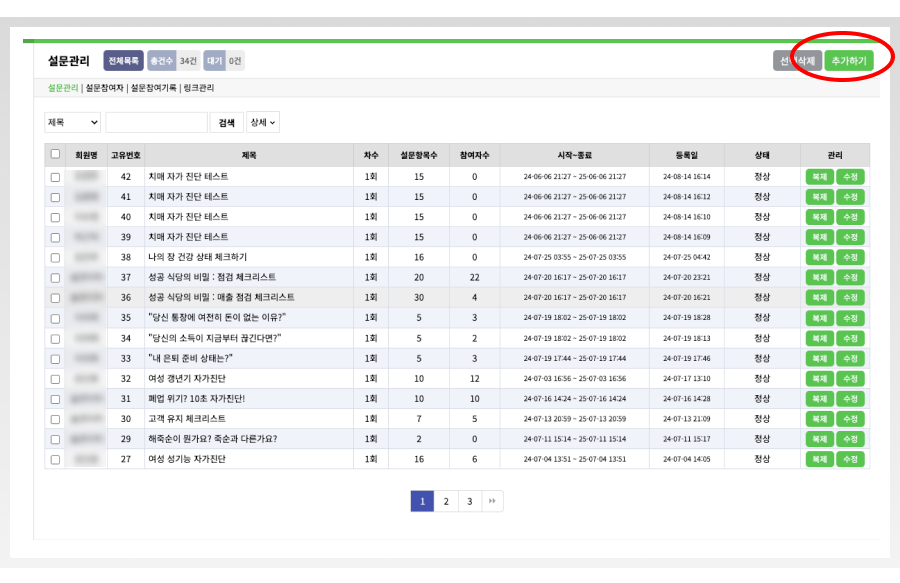Image resolution: width=900 pixels, height=583 pixels.
Task: Open the 제목 search field dropdown
Action: pos(72,122)
